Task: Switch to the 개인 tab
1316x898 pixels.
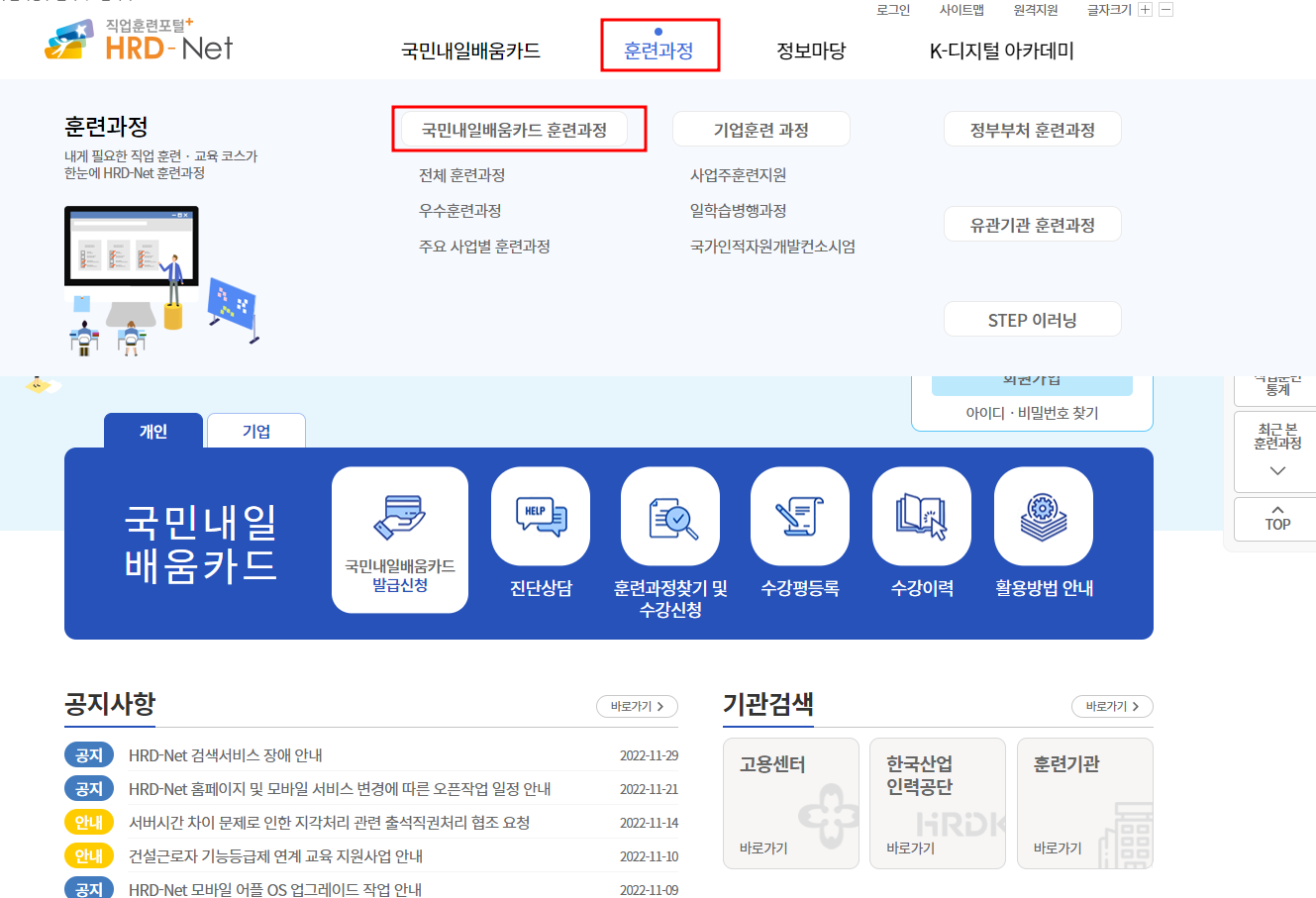Action: [x=153, y=431]
